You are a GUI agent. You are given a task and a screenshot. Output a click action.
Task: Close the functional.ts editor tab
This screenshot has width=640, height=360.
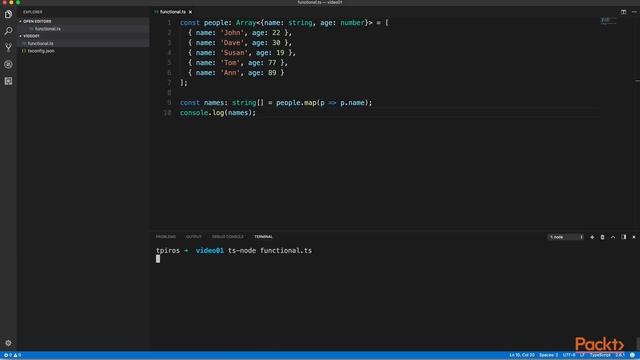pyautogui.click(x=190, y=12)
